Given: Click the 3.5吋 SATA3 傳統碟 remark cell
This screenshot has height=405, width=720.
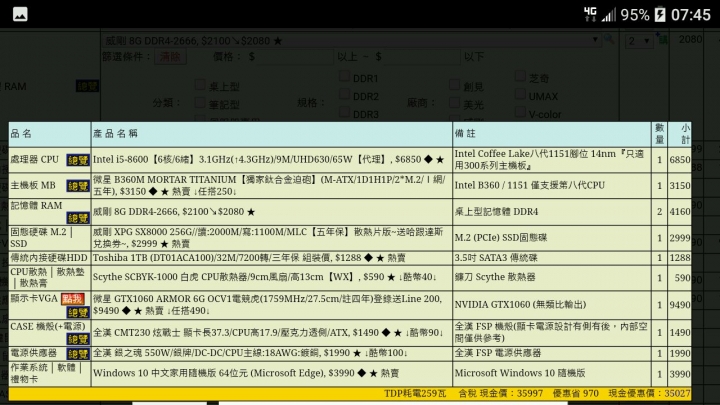Looking at the screenshot, I should click(551, 258).
